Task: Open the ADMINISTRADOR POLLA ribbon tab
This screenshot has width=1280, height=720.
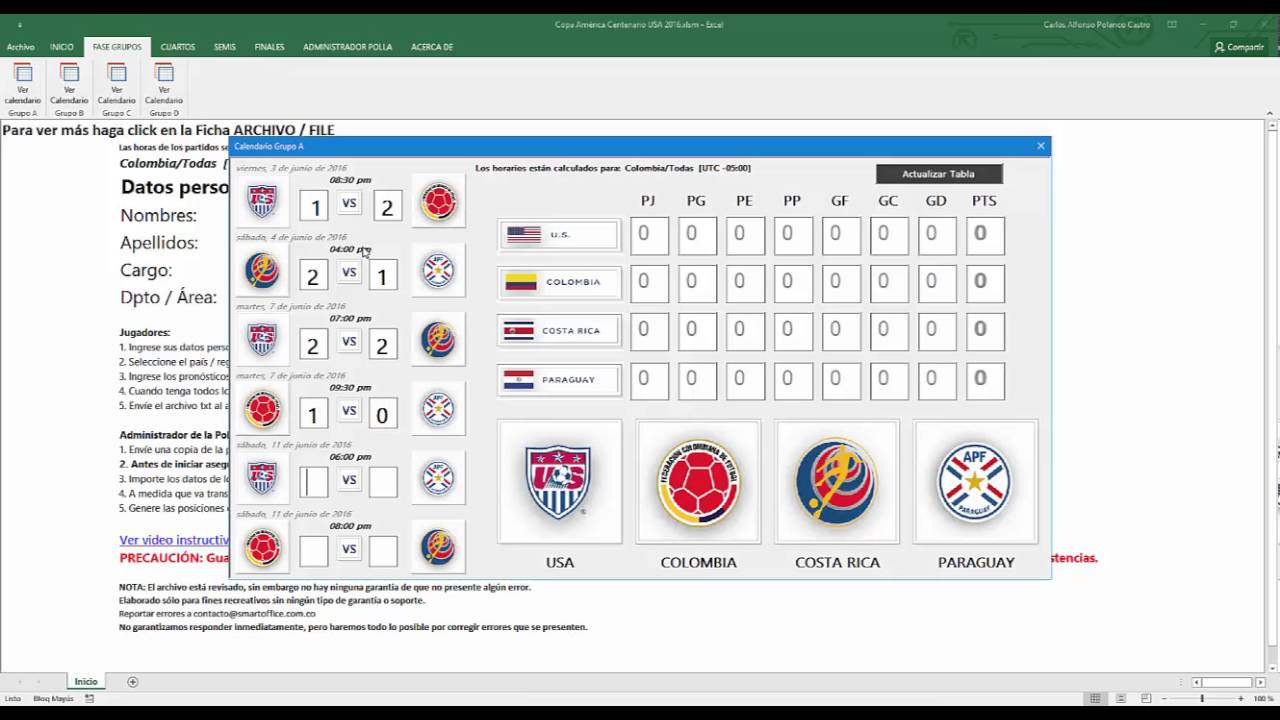Action: point(347,47)
